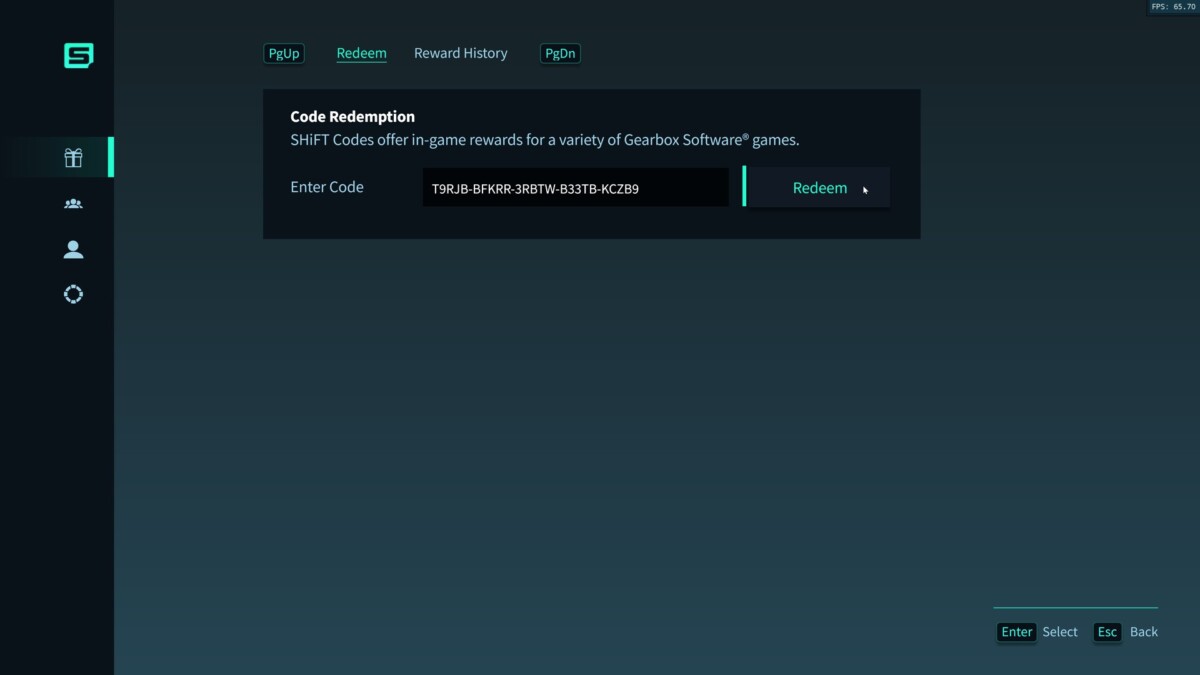1200x675 pixels.
Task: Open the friends icon in the sidebar
Action: tap(73, 203)
